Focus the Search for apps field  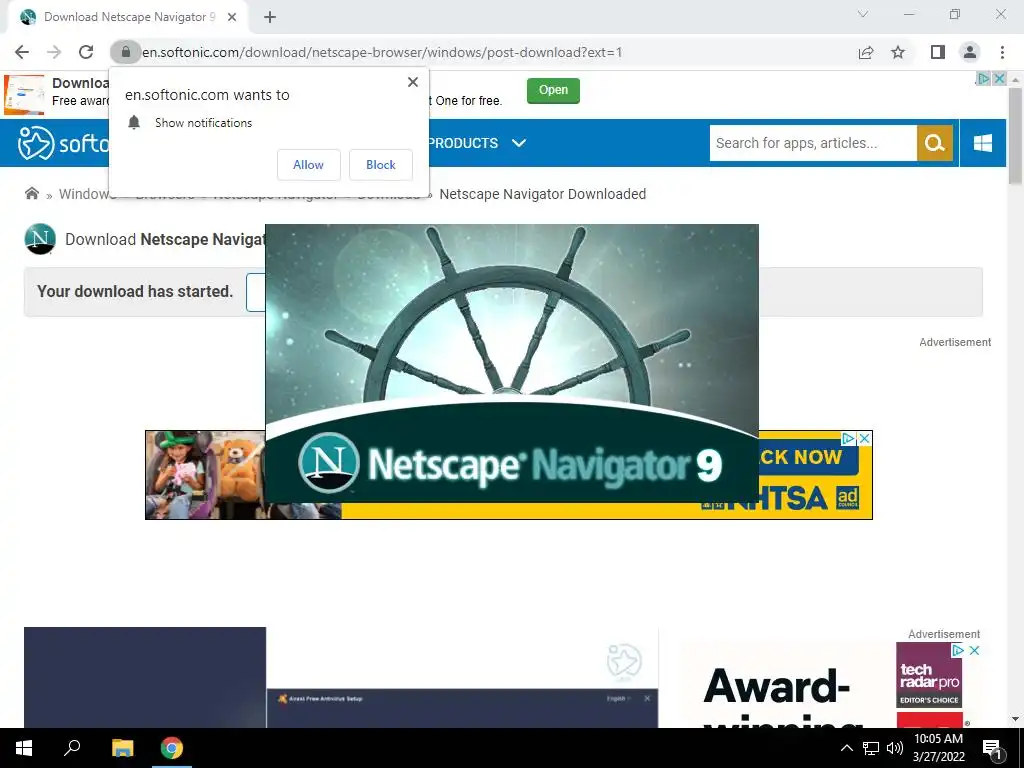(813, 143)
